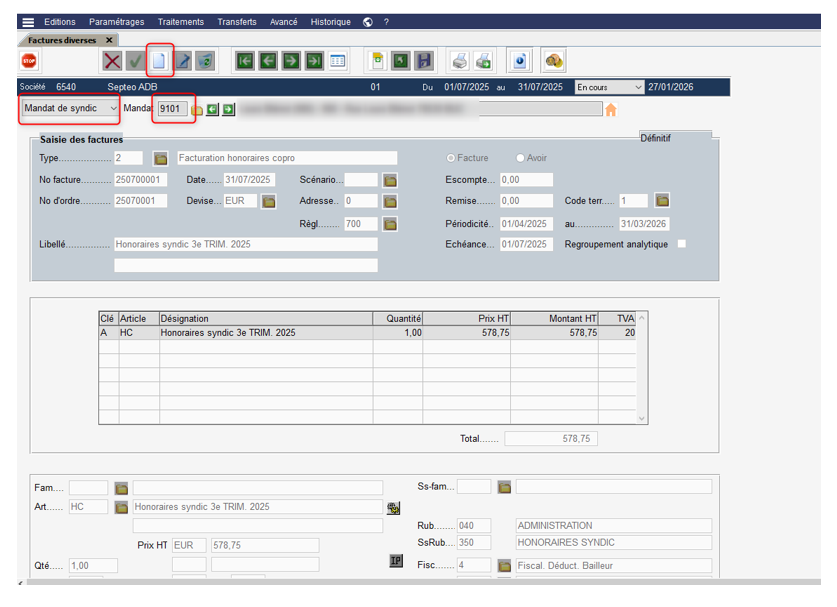Open the list view table icon
Viewport: 837px width, 607px height.
point(338,61)
